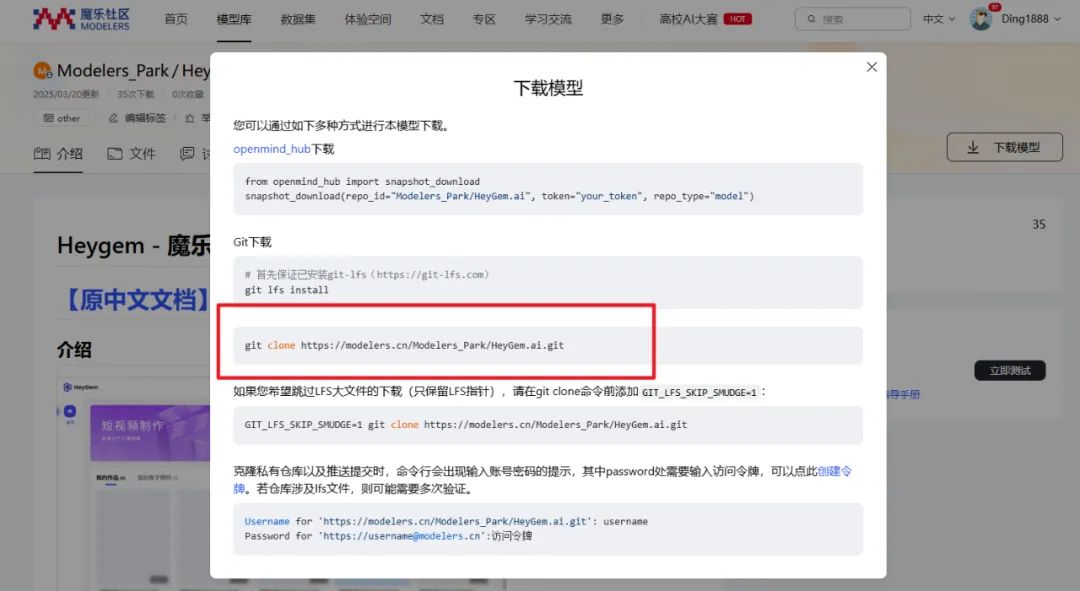Go to the 首页 nav item
Image resolution: width=1080 pixels, height=591 pixels.
pyautogui.click(x=176, y=19)
